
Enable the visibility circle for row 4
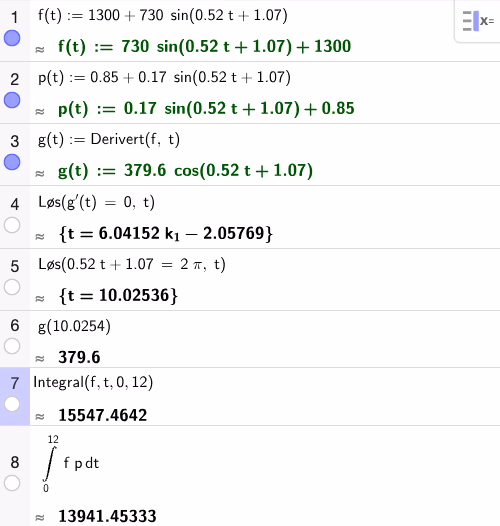pos(12,225)
